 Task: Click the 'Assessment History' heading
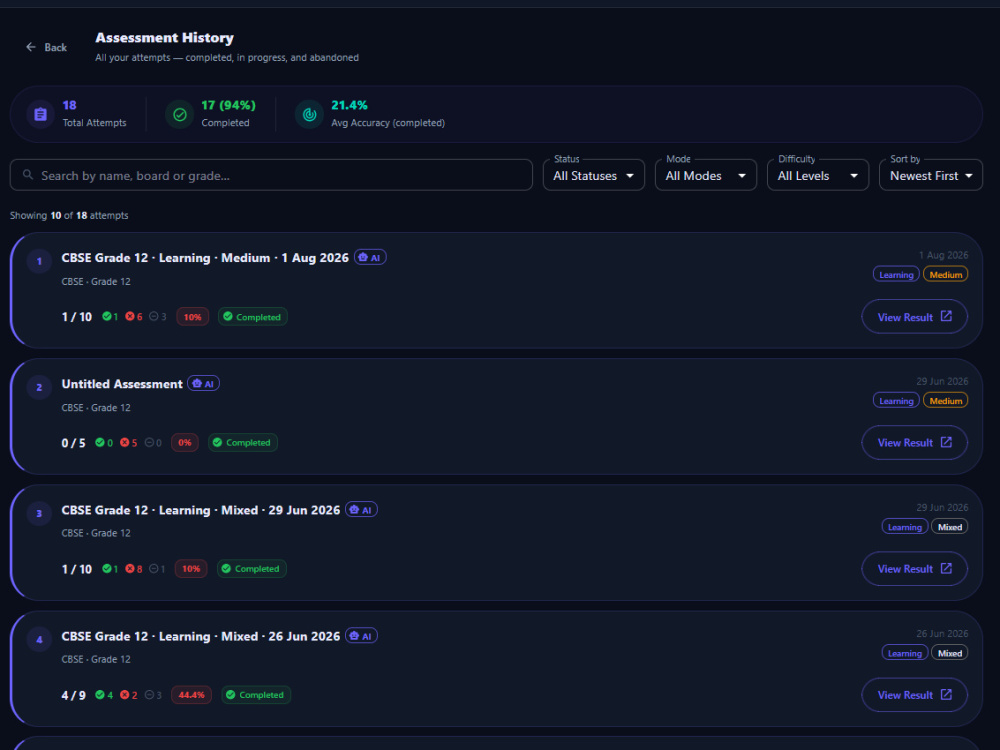pyautogui.click(x=165, y=38)
